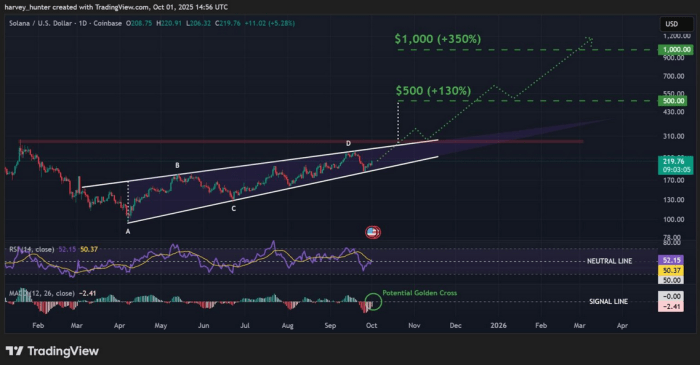Click the 100.00 price axis label

pyautogui.click(x=674, y=220)
